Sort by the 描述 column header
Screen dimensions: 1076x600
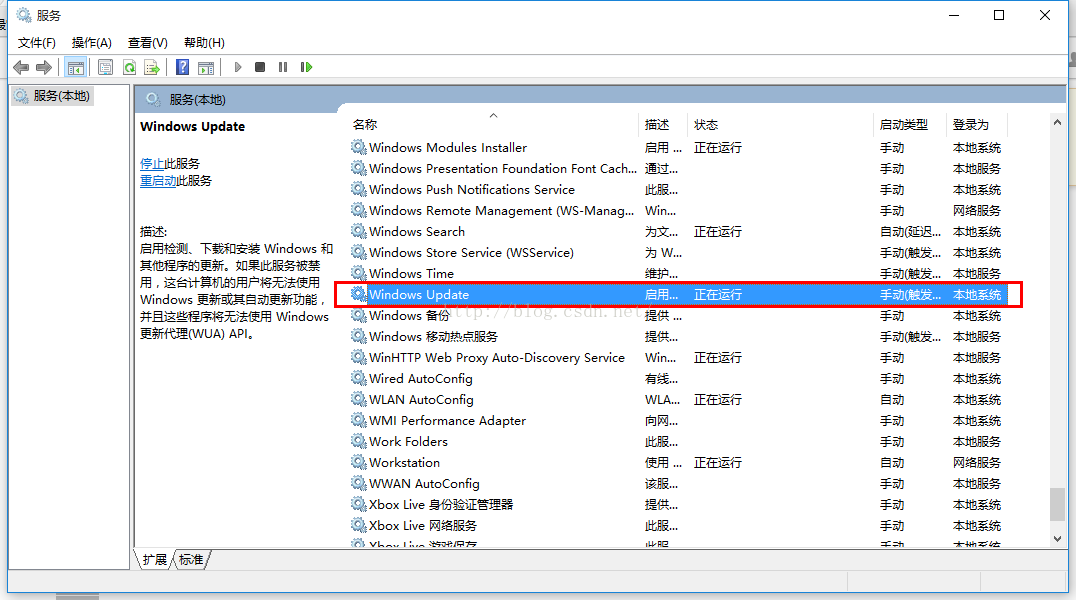(663, 124)
